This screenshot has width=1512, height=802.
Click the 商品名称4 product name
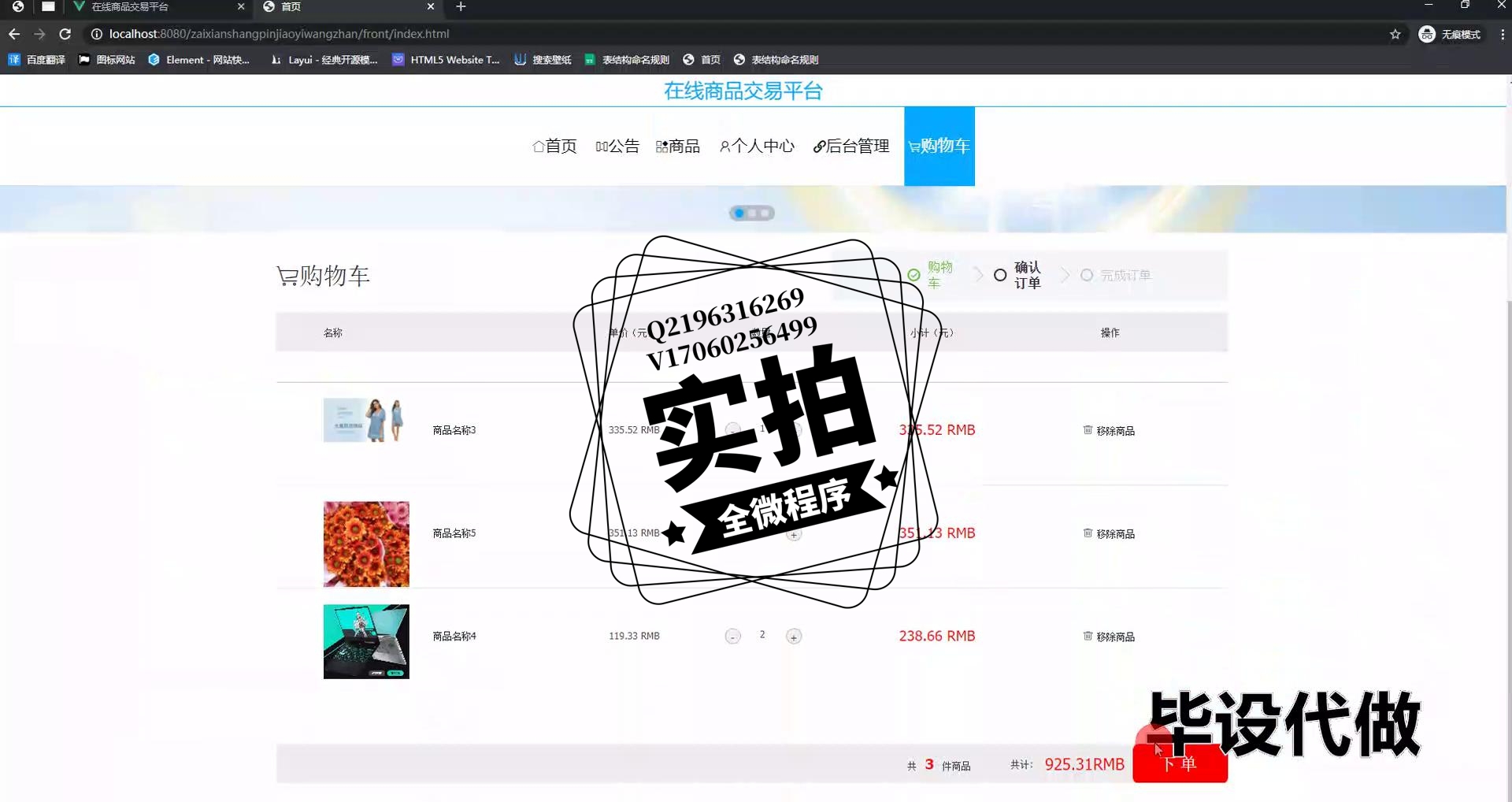(454, 636)
